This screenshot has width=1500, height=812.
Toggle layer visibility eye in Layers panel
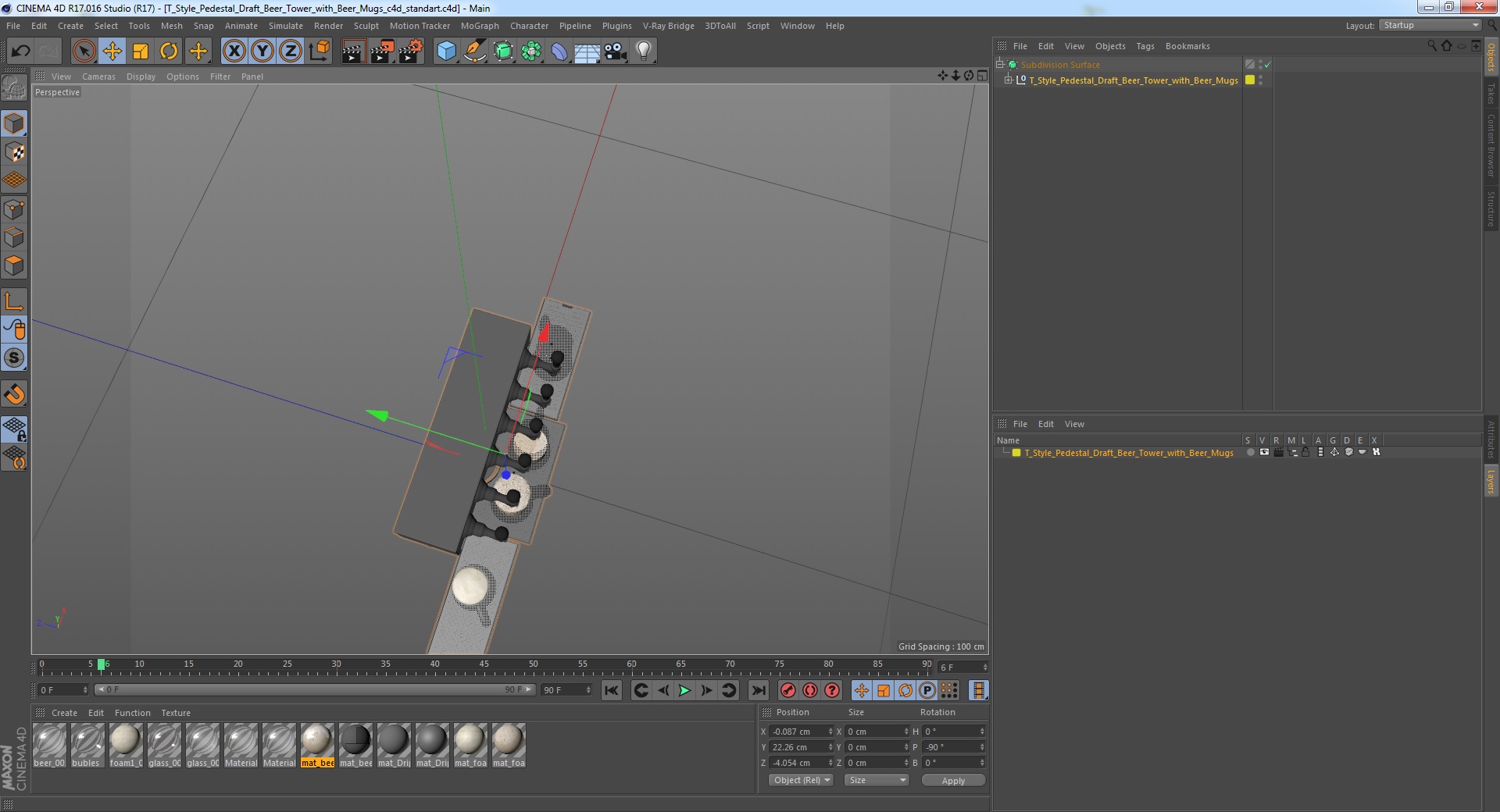pyautogui.click(x=1264, y=452)
